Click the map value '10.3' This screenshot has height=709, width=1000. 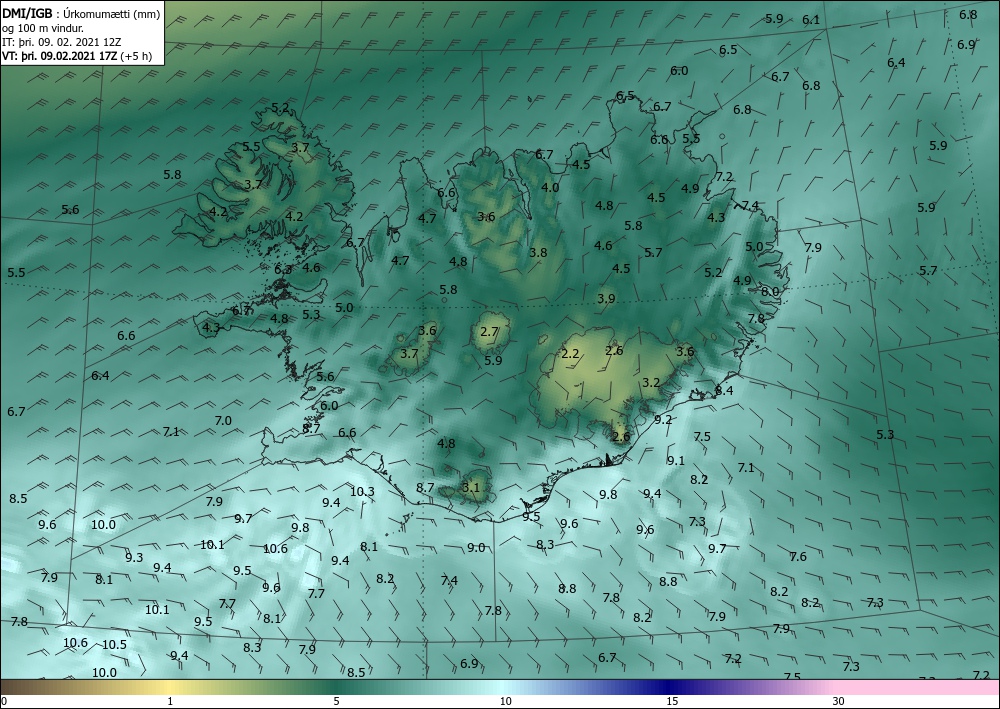362,492
